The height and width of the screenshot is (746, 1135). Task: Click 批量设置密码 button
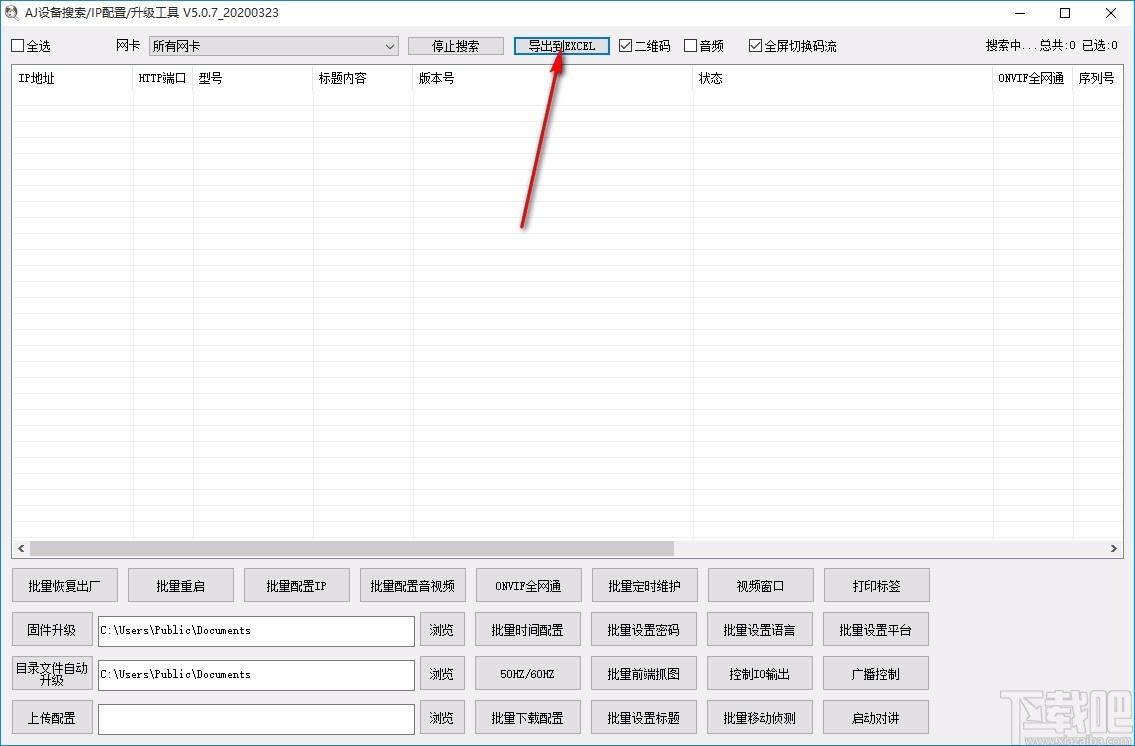pyautogui.click(x=644, y=630)
